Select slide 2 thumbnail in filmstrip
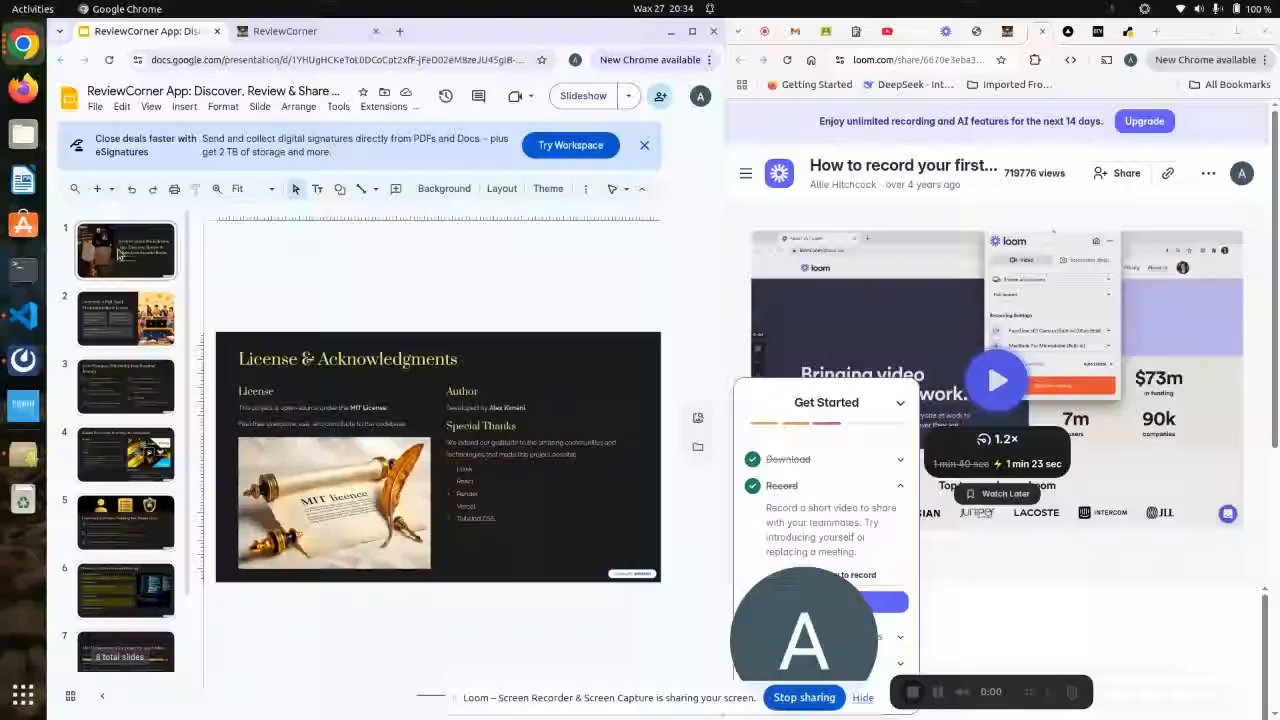 pos(126,318)
